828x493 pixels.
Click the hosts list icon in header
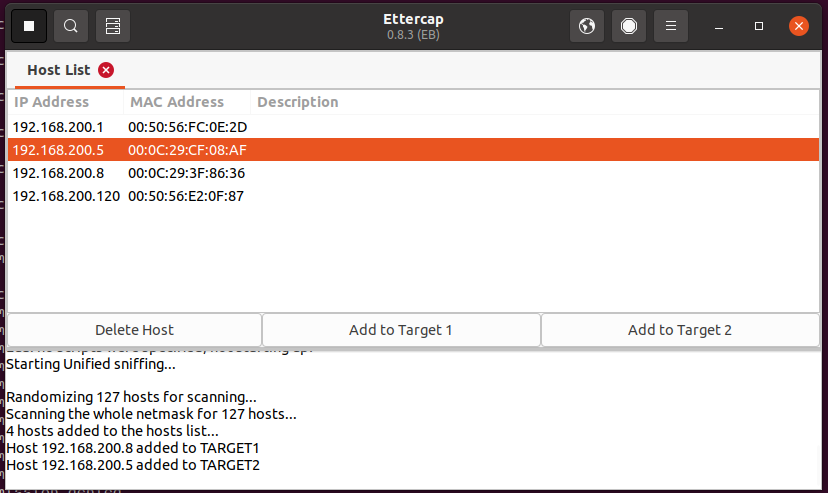113,26
